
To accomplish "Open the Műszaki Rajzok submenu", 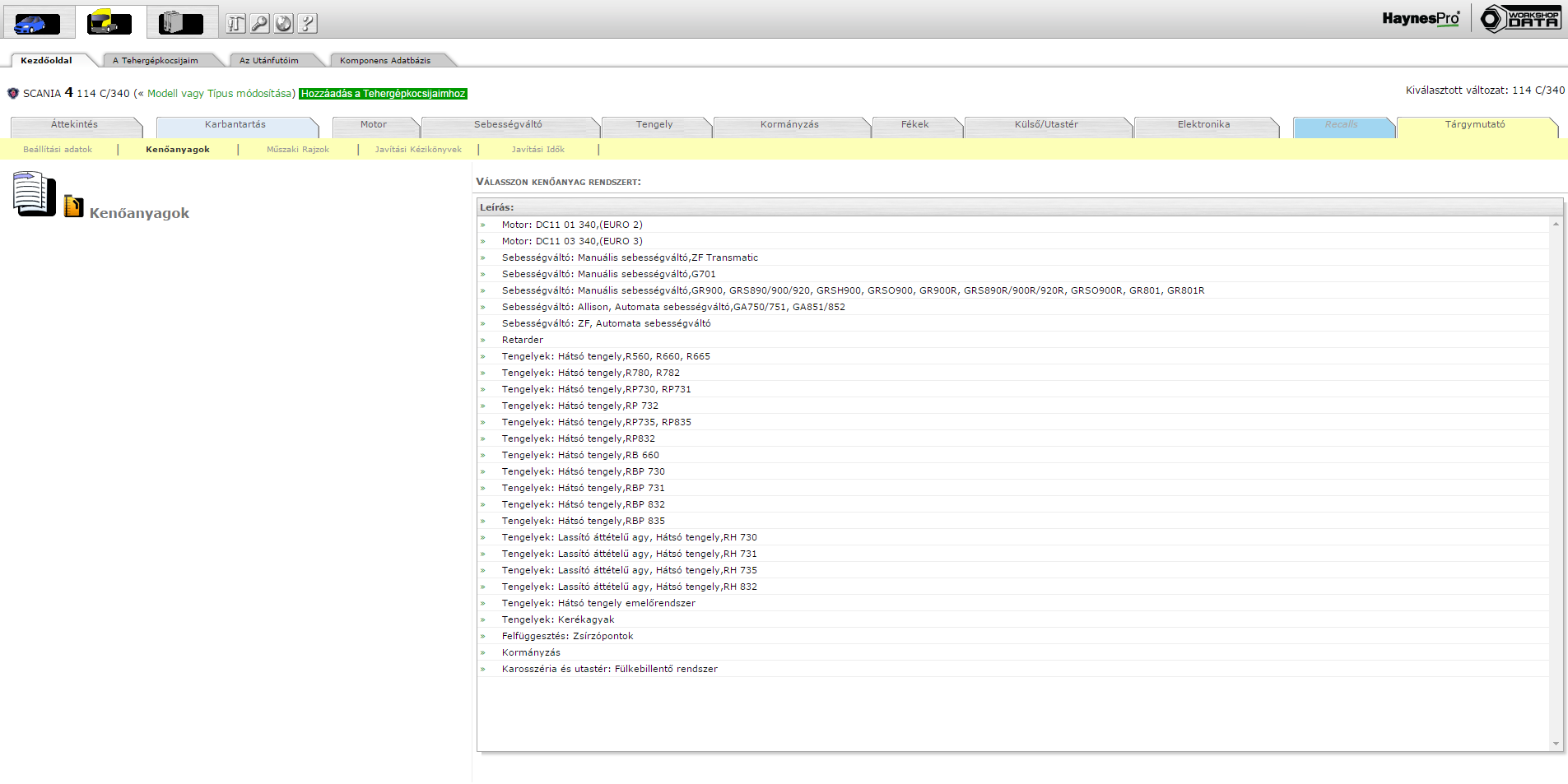I will (x=298, y=150).
